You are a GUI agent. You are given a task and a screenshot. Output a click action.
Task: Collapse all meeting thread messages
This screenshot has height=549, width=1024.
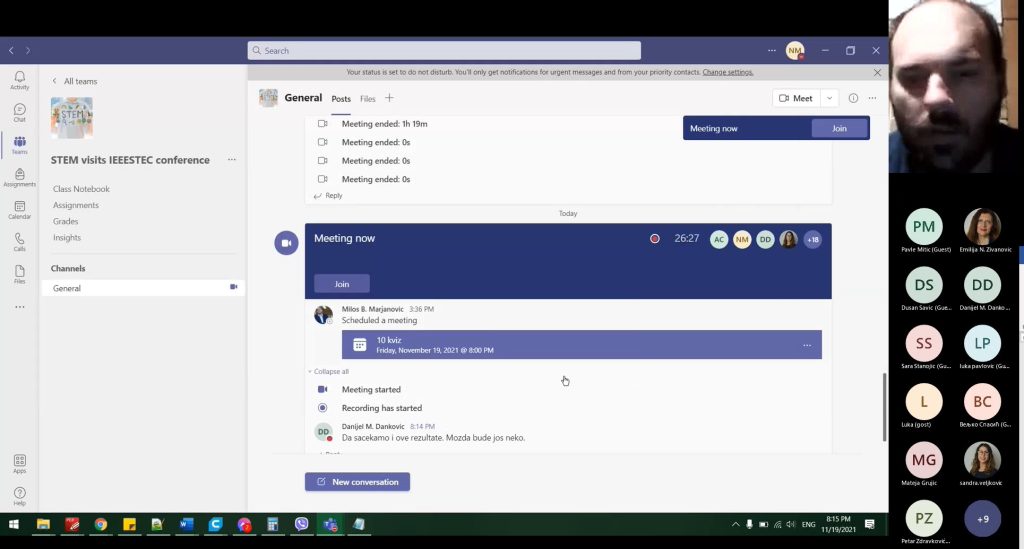328,371
